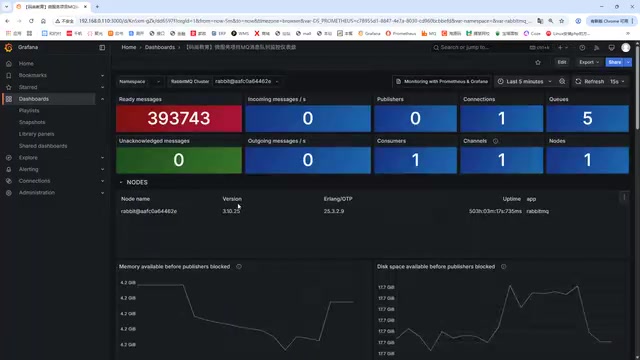Click the Home breadcrumb link
The width and height of the screenshot is (640, 360).
(129, 47)
